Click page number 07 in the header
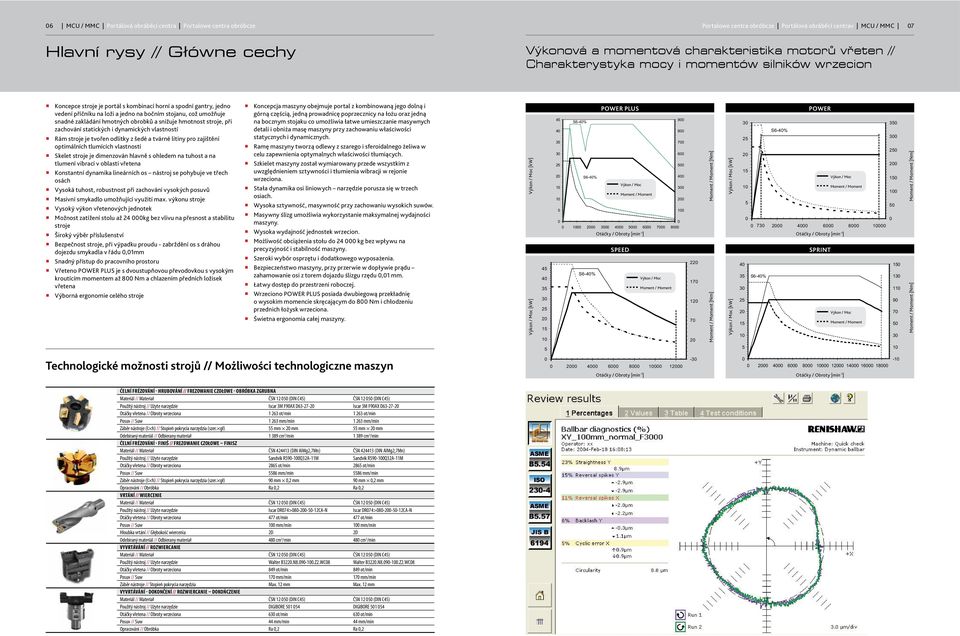Viewport: 960px width, 636px height. point(910,26)
